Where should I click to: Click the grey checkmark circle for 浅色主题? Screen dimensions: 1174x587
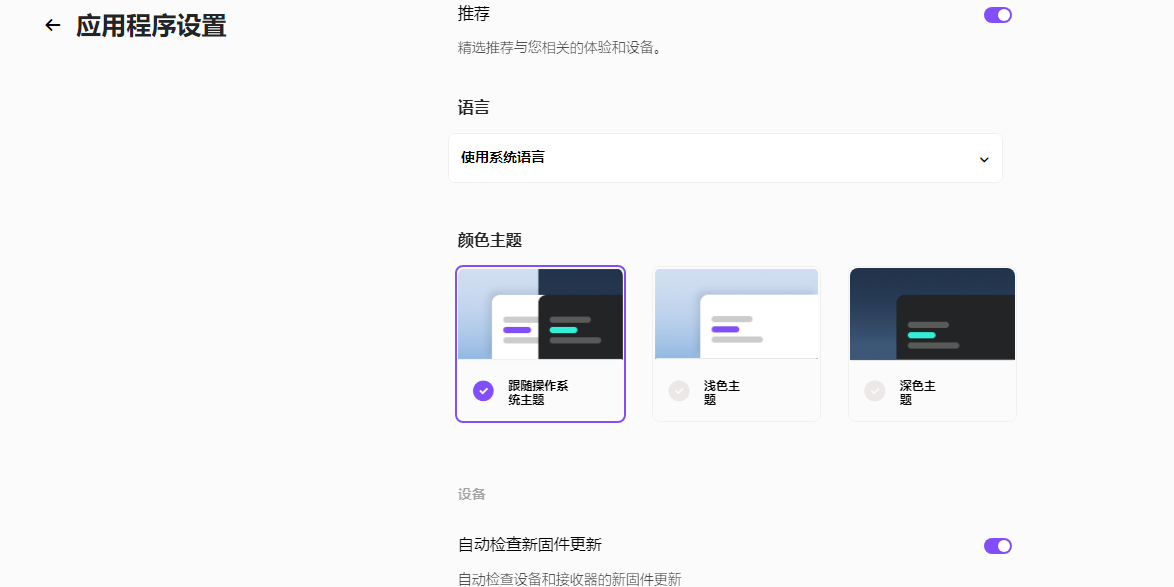click(x=679, y=391)
